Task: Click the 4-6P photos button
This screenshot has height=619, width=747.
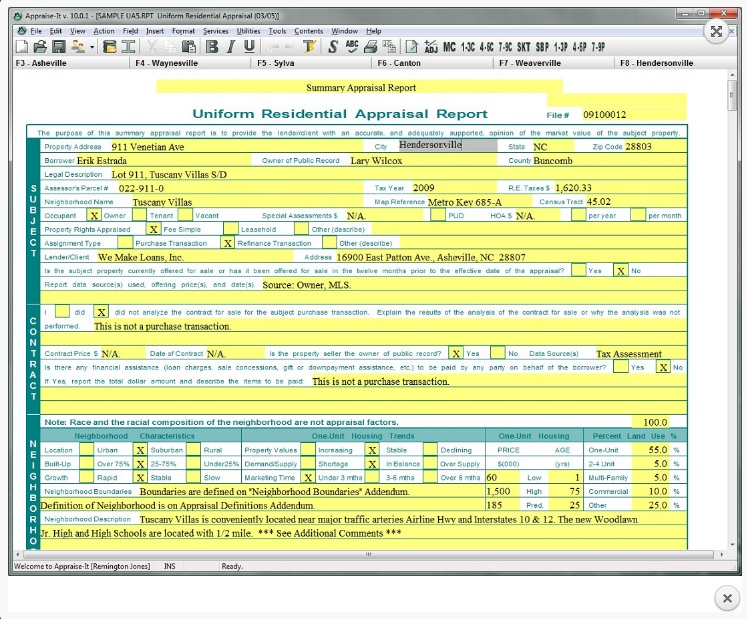Action: click(x=579, y=47)
